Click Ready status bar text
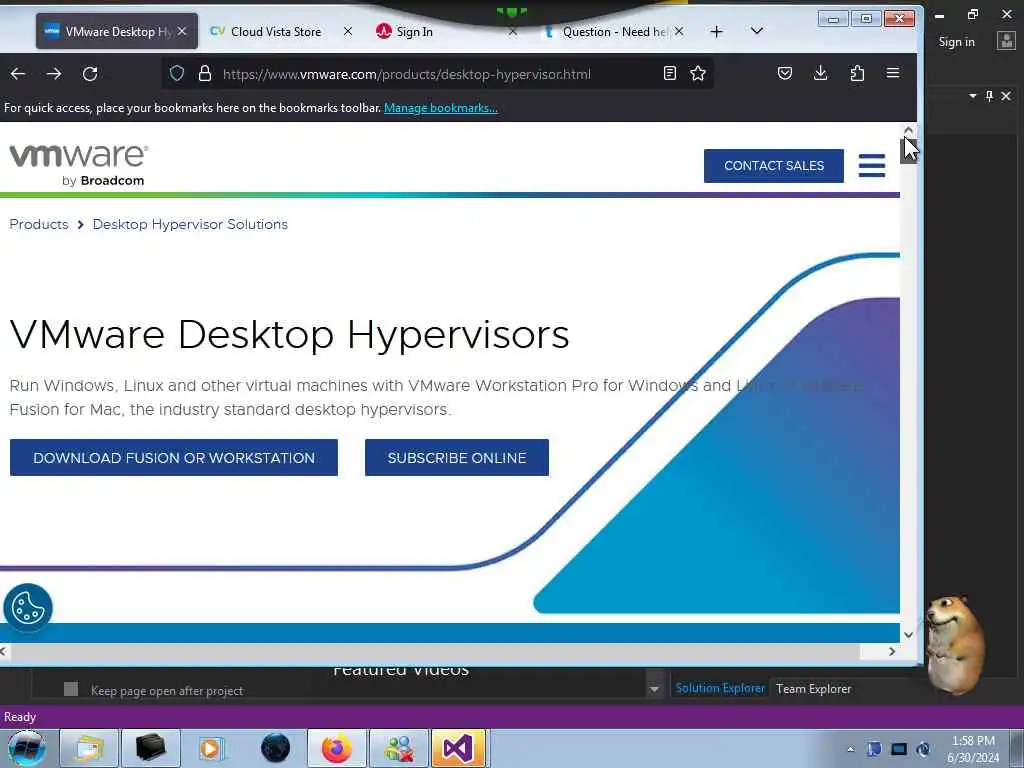The image size is (1024, 768). tap(20, 716)
